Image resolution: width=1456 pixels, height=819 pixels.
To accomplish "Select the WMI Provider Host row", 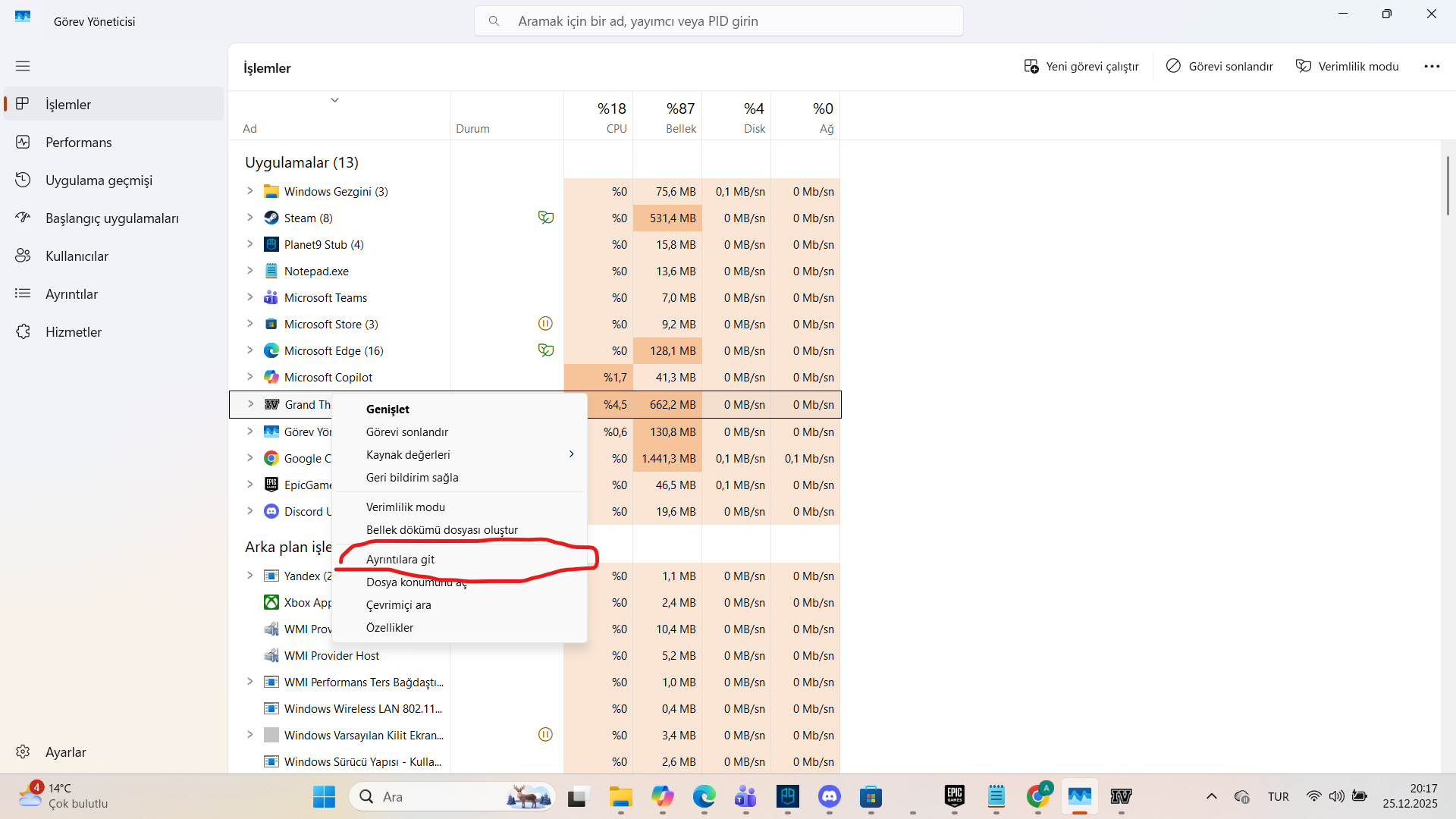I will (x=535, y=656).
